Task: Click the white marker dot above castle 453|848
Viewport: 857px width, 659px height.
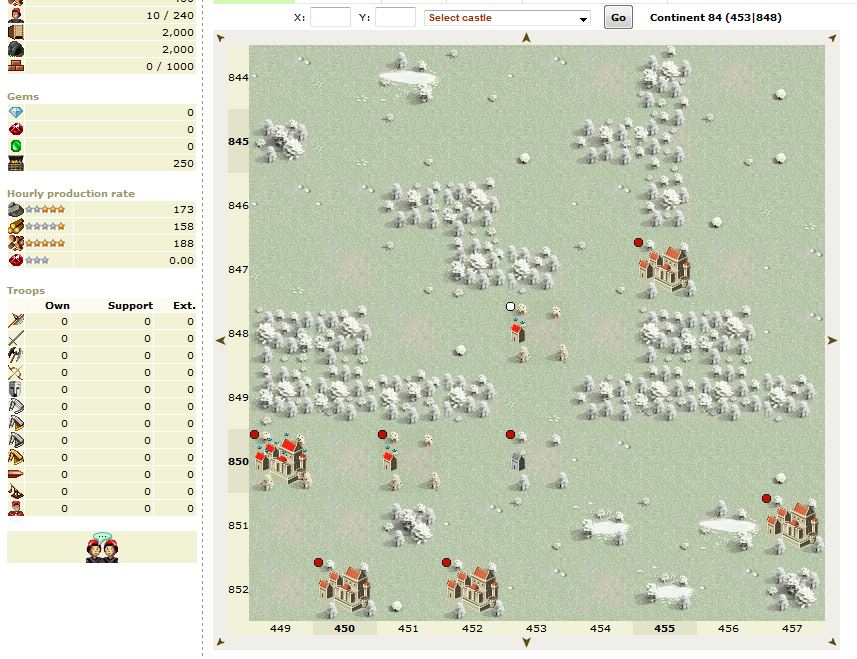Action: 510,307
